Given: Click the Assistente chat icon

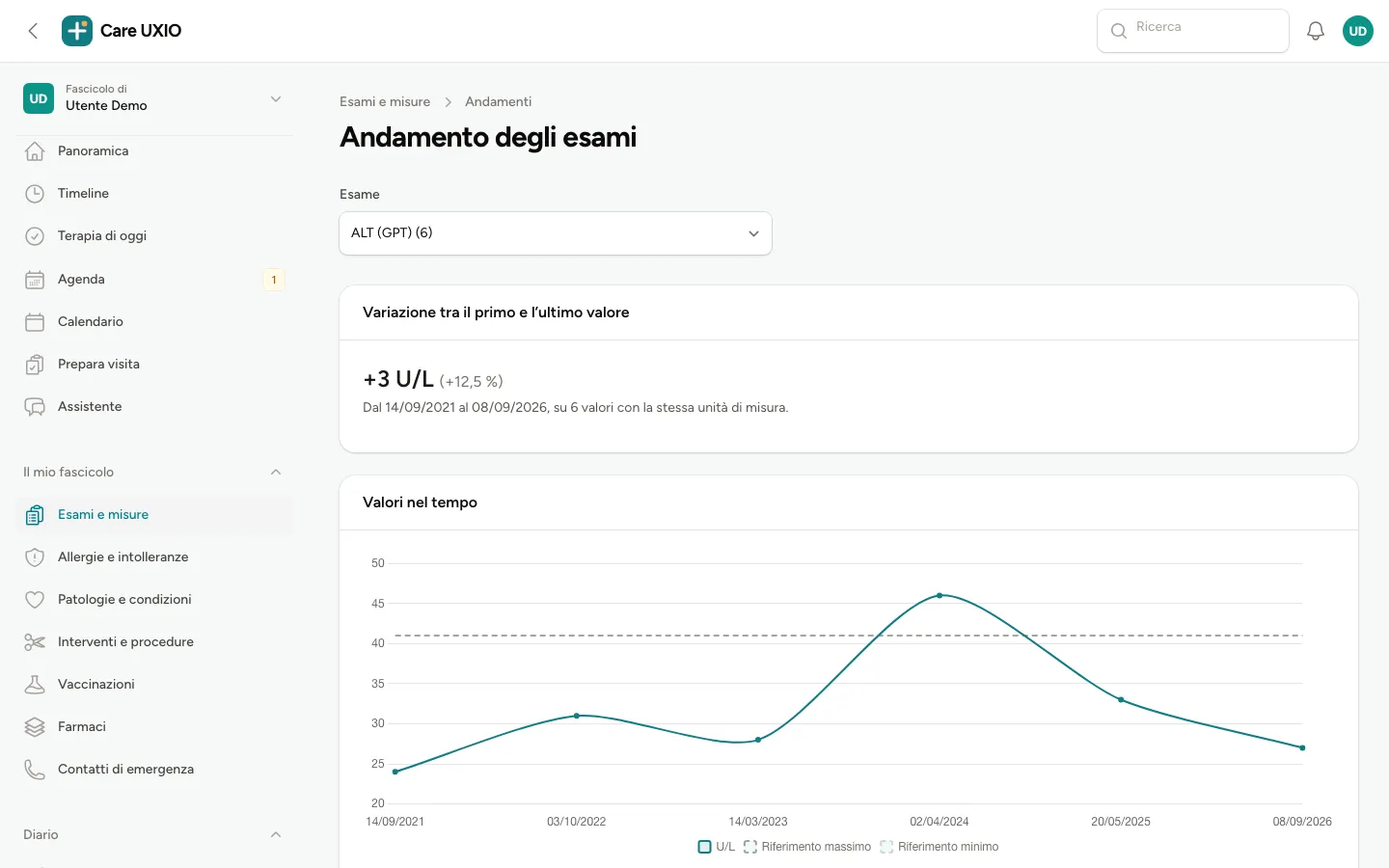Looking at the screenshot, I should [35, 407].
